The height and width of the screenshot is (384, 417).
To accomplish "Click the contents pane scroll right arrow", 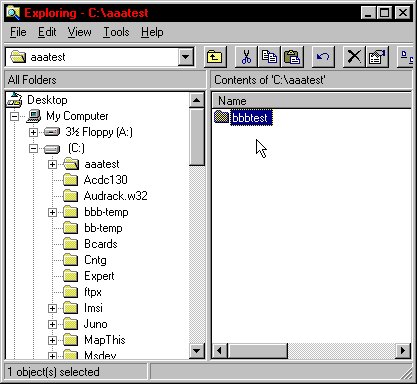I will click(403, 351).
